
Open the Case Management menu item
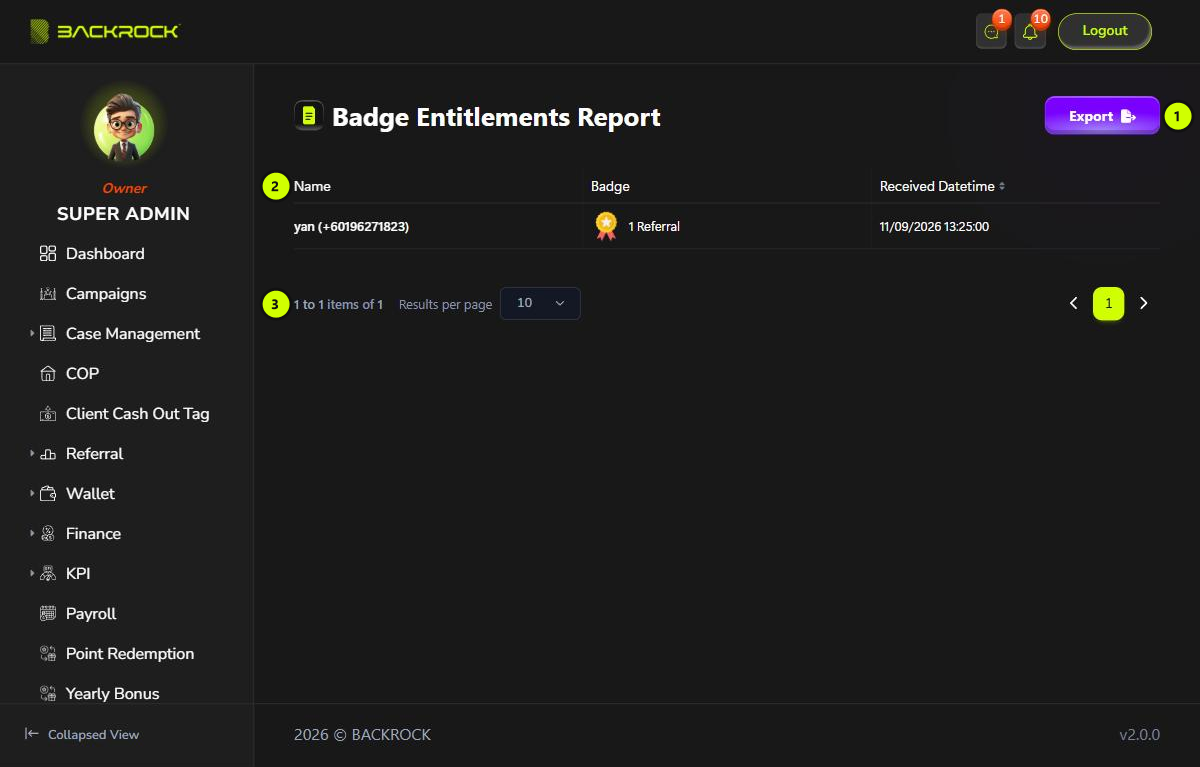coord(133,334)
